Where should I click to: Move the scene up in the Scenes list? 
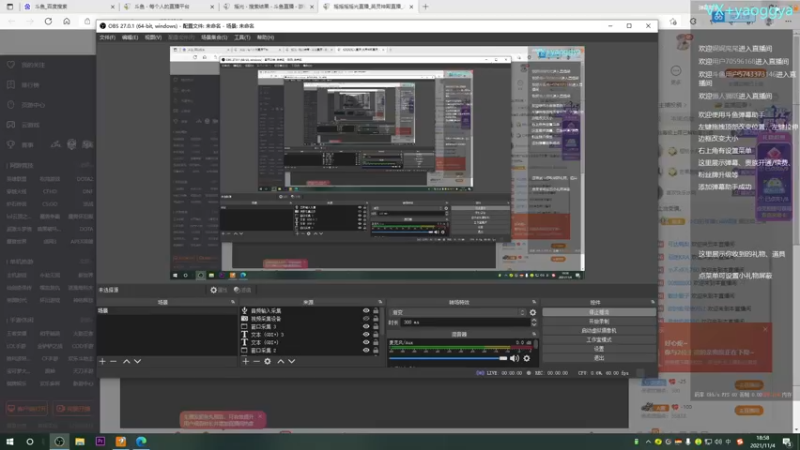pyautogui.click(x=126, y=361)
